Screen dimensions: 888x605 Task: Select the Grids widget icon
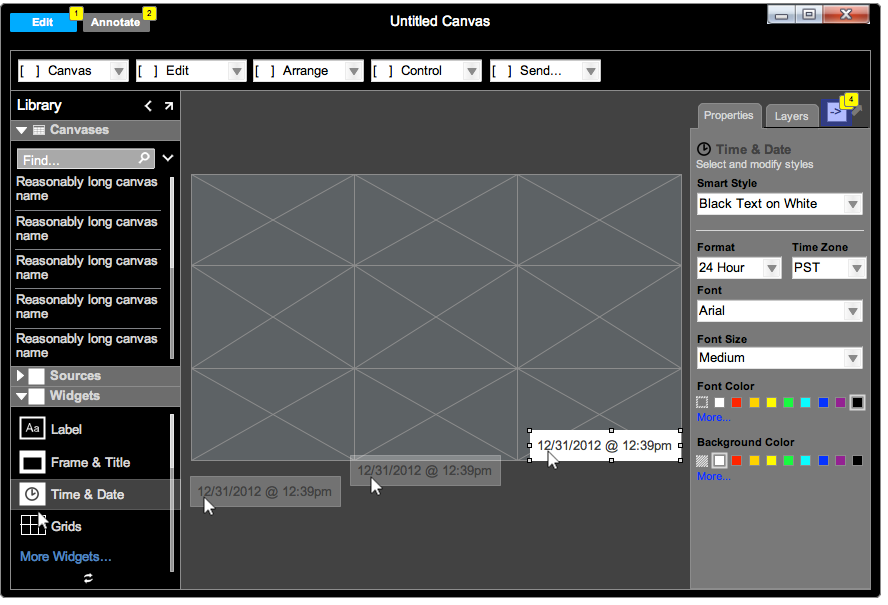tap(32, 525)
